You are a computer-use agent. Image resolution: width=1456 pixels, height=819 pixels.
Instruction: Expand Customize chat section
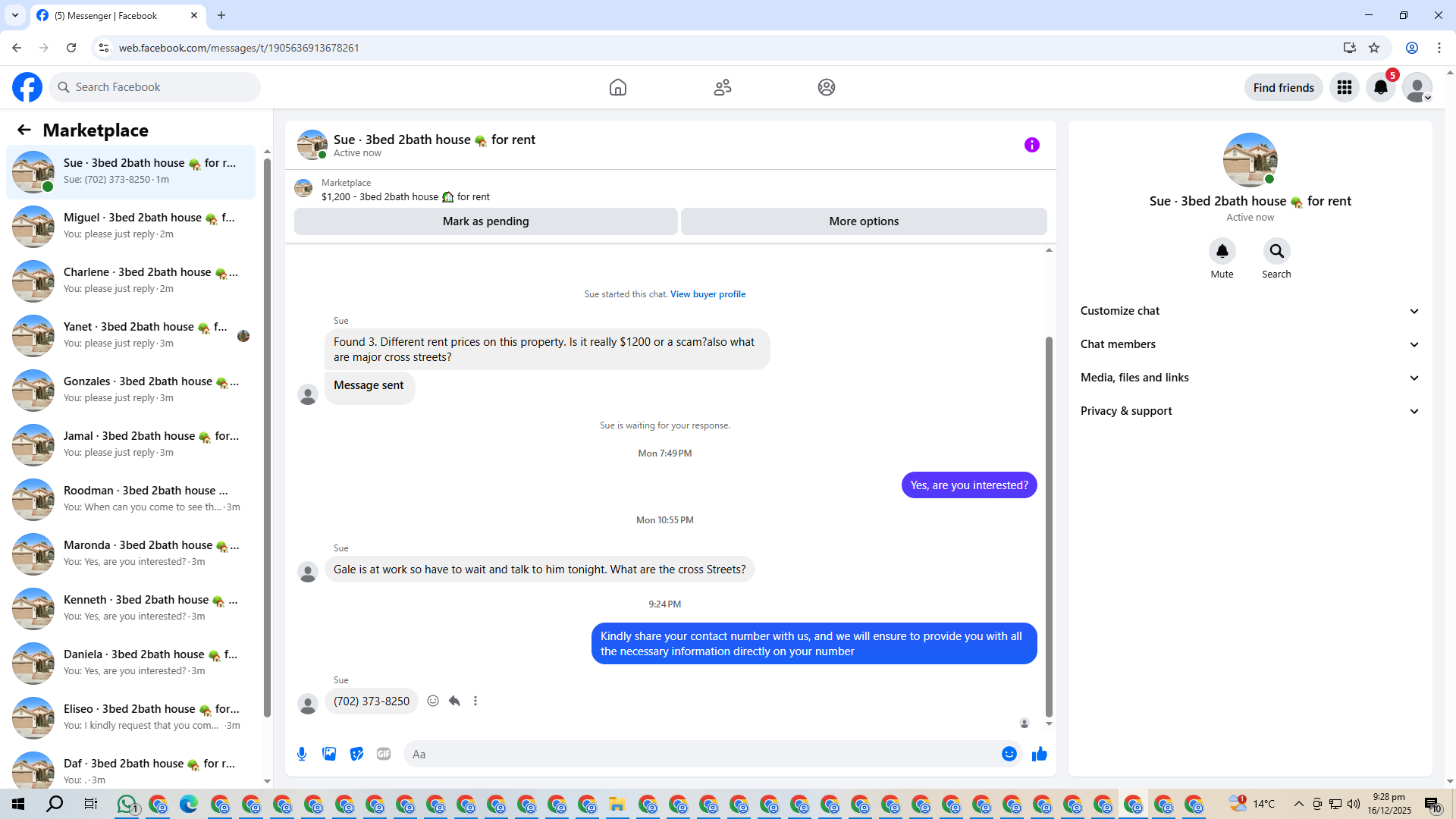pos(1250,311)
